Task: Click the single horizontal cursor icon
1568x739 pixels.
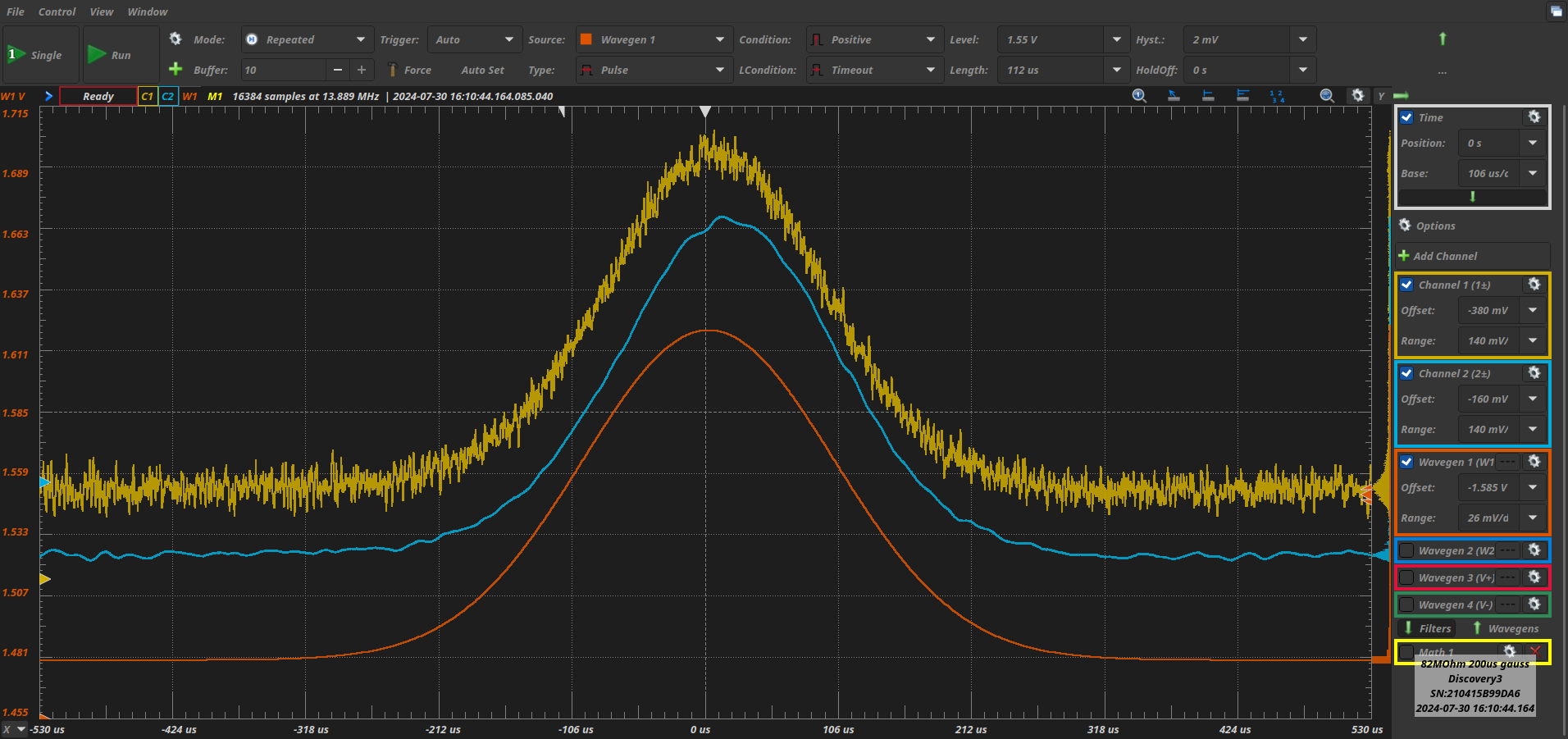Action: [x=1208, y=96]
